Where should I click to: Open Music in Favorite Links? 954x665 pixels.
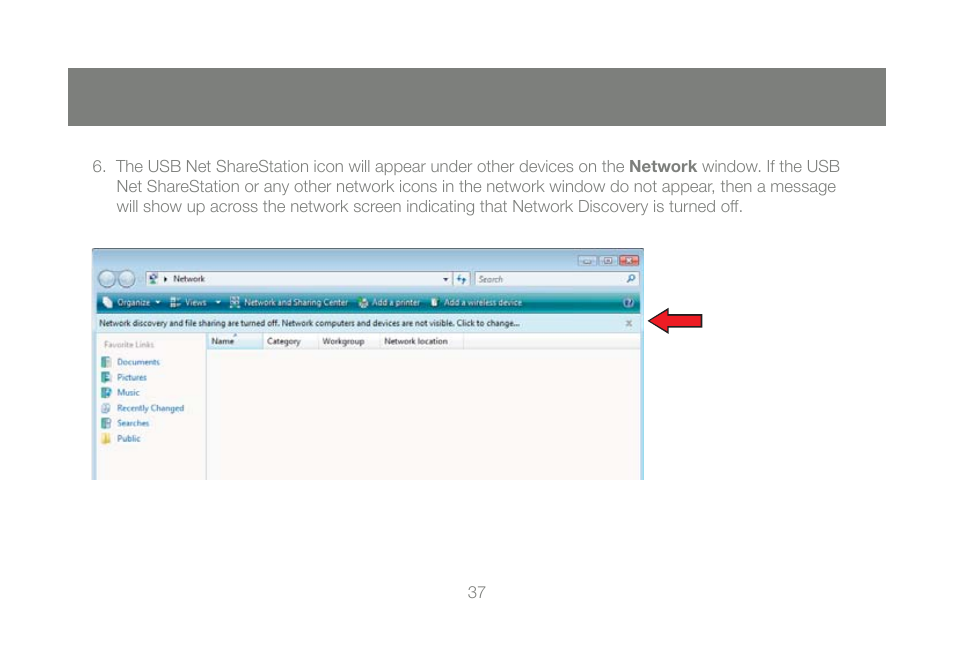pyautogui.click(x=128, y=392)
